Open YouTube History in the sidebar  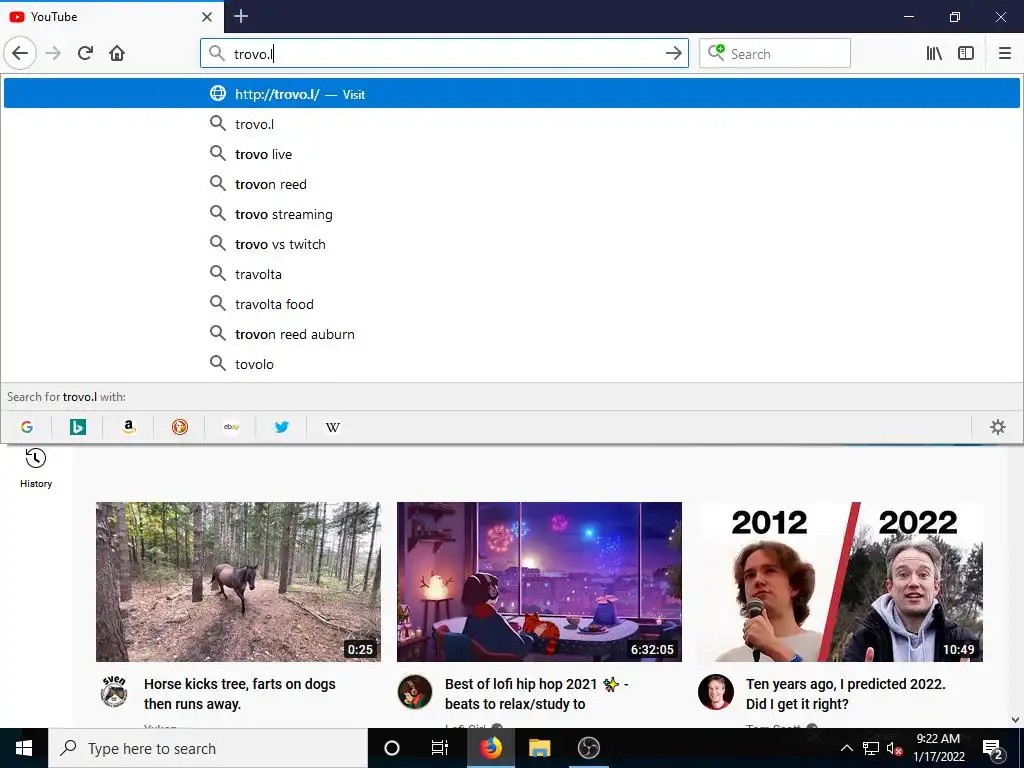[36, 468]
